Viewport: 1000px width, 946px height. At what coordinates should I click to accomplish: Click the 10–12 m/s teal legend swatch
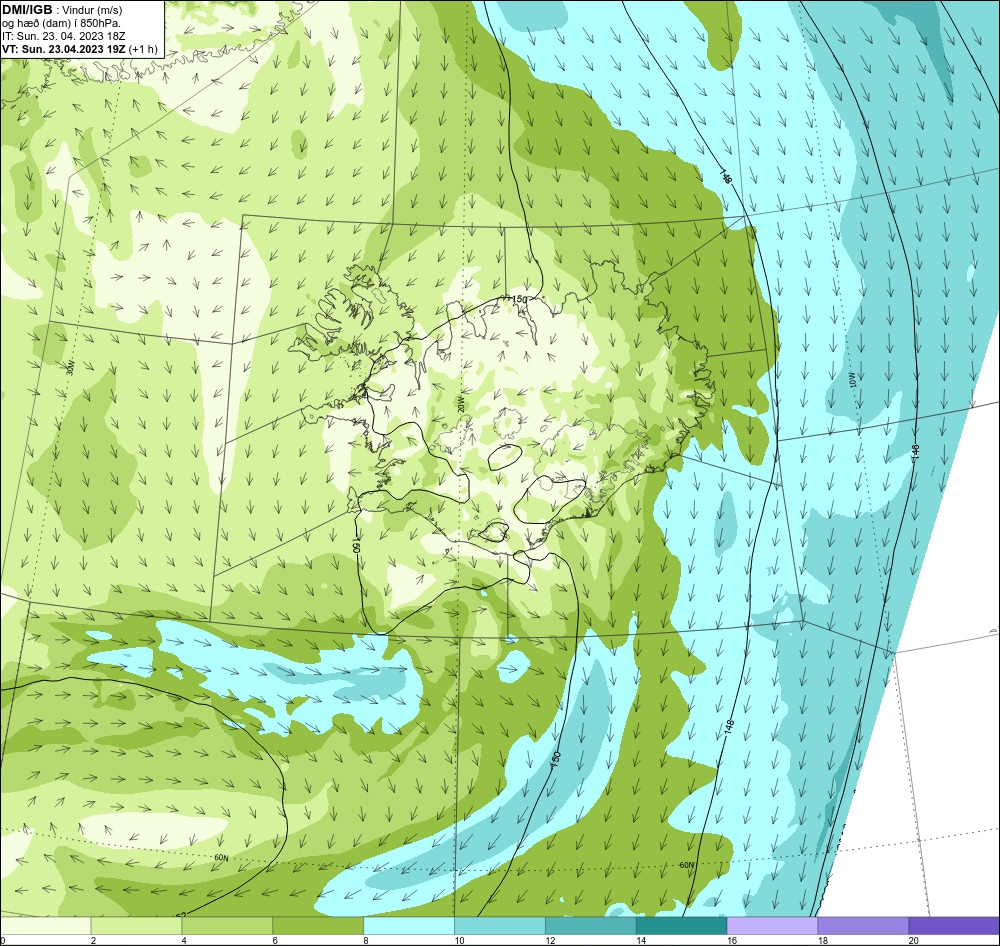[499, 926]
